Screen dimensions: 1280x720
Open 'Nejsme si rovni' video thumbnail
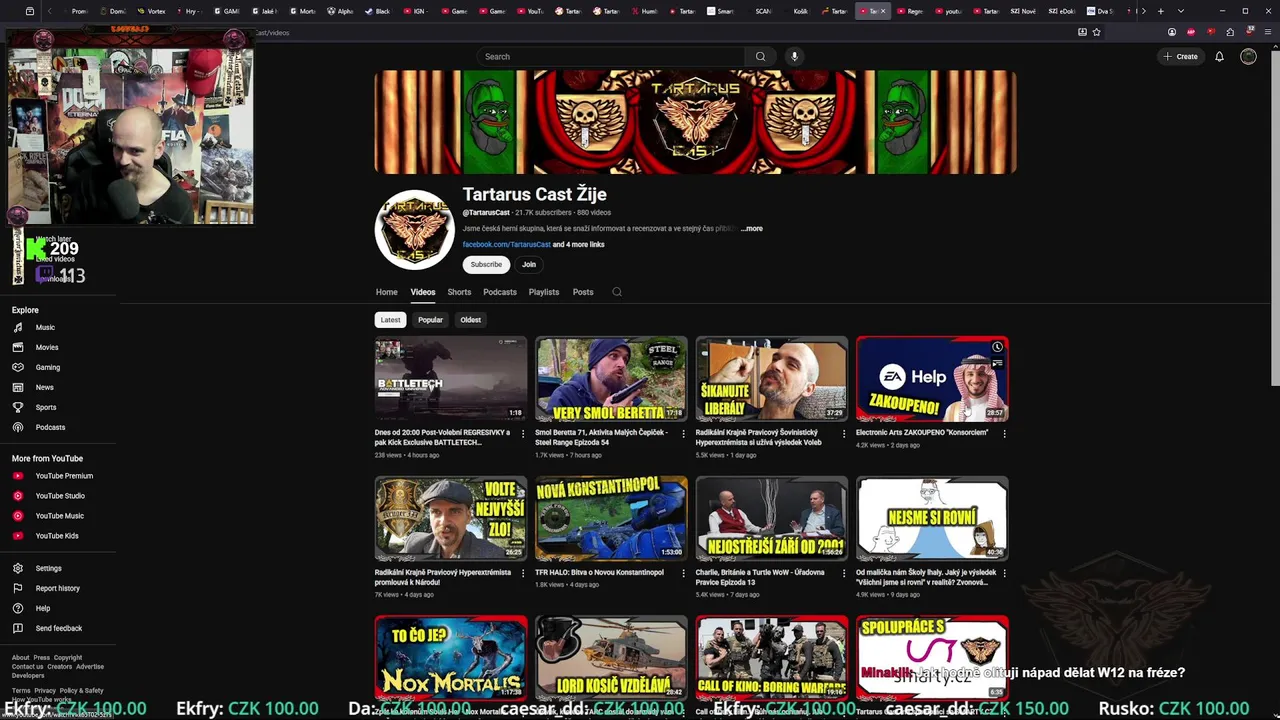(x=932, y=519)
